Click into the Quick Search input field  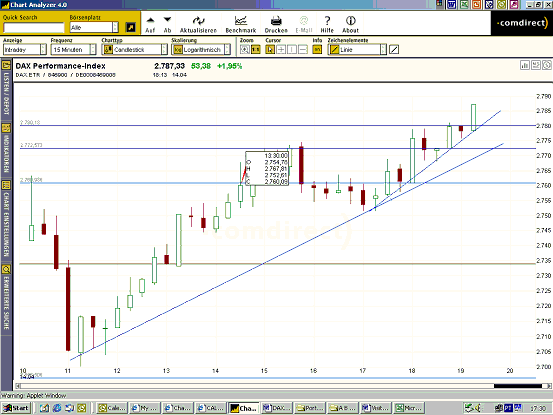tap(34, 28)
